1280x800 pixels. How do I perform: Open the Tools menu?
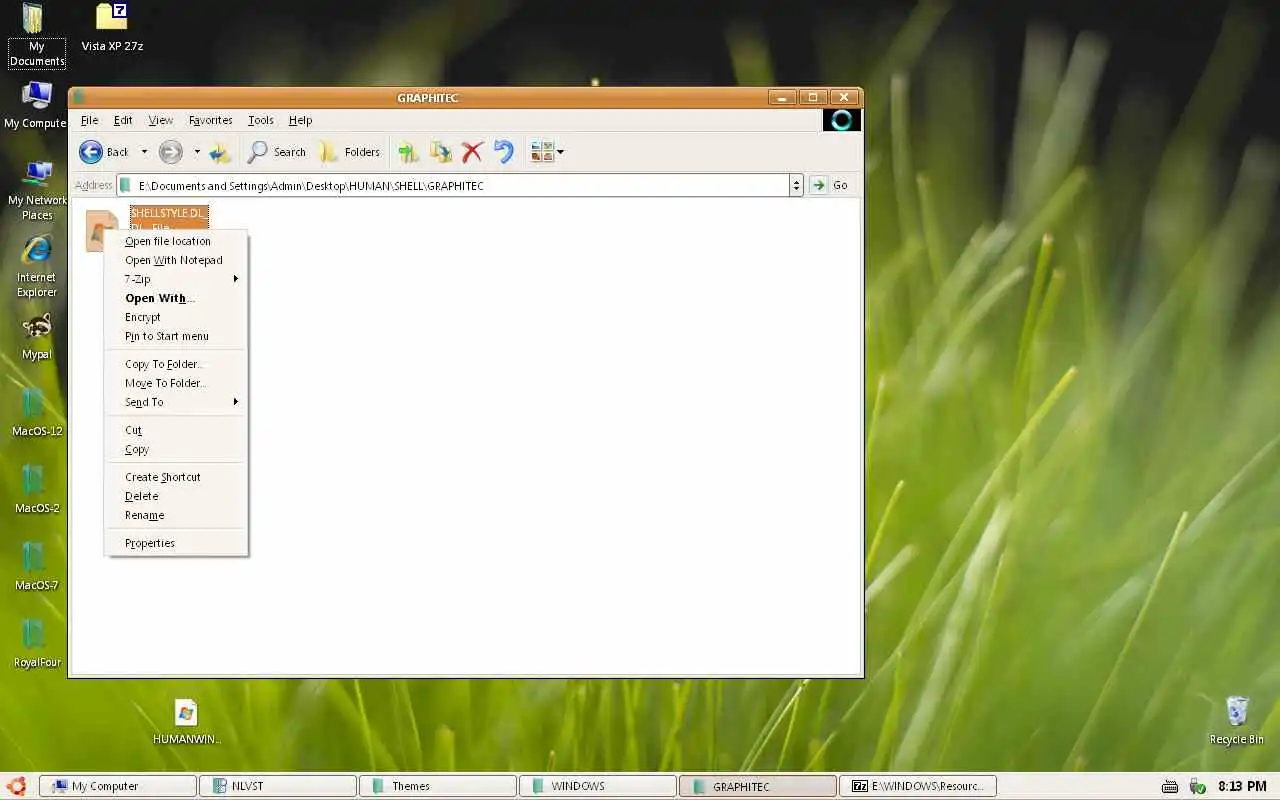pos(261,120)
